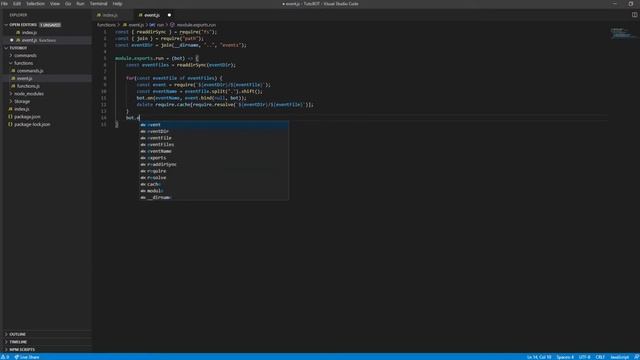Choose 'event' autocomplete suggestion
Screen dimensions: 640x360
pos(214,124)
